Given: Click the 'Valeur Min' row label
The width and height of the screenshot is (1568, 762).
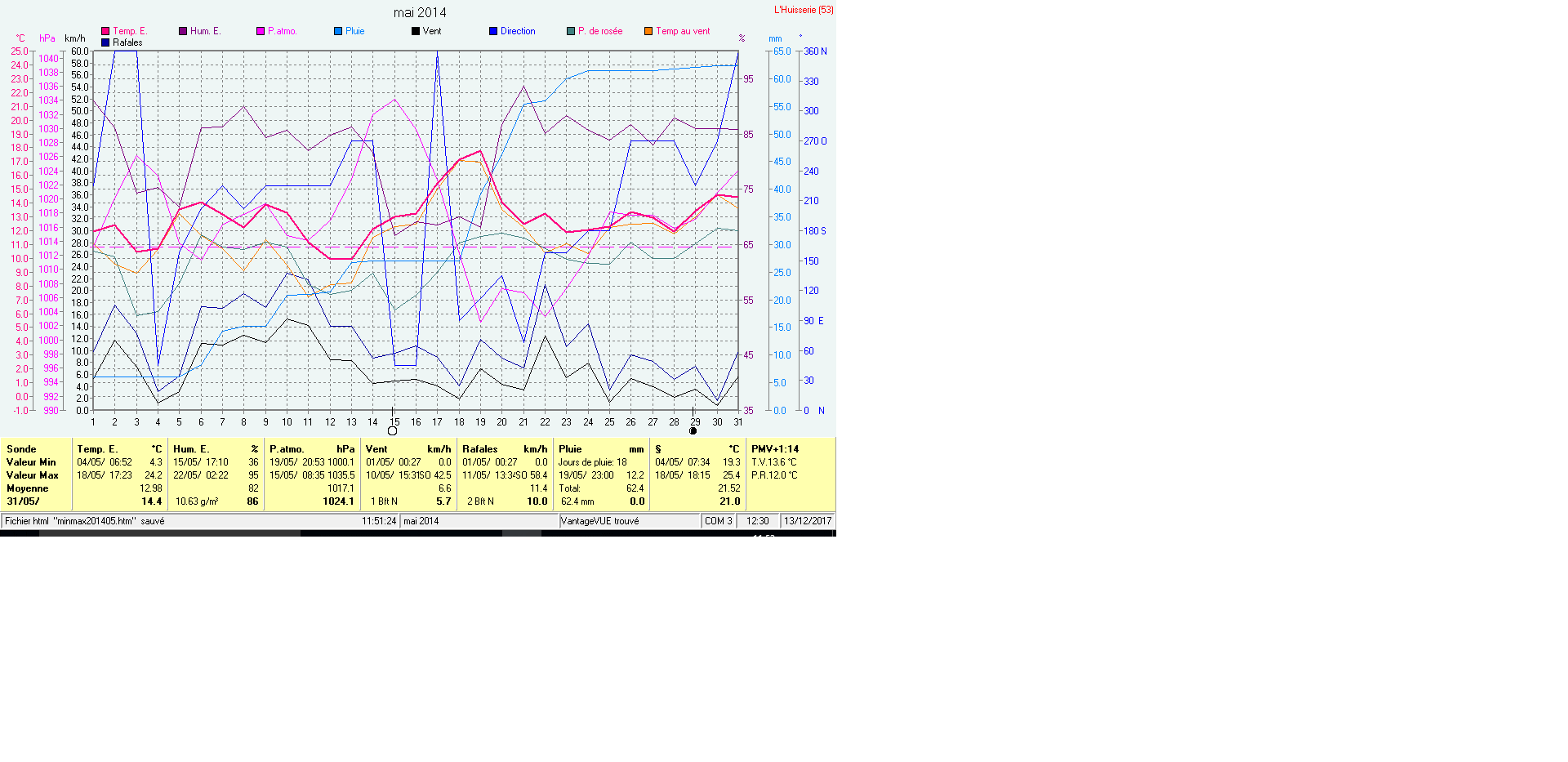Looking at the screenshot, I should 31,462.
